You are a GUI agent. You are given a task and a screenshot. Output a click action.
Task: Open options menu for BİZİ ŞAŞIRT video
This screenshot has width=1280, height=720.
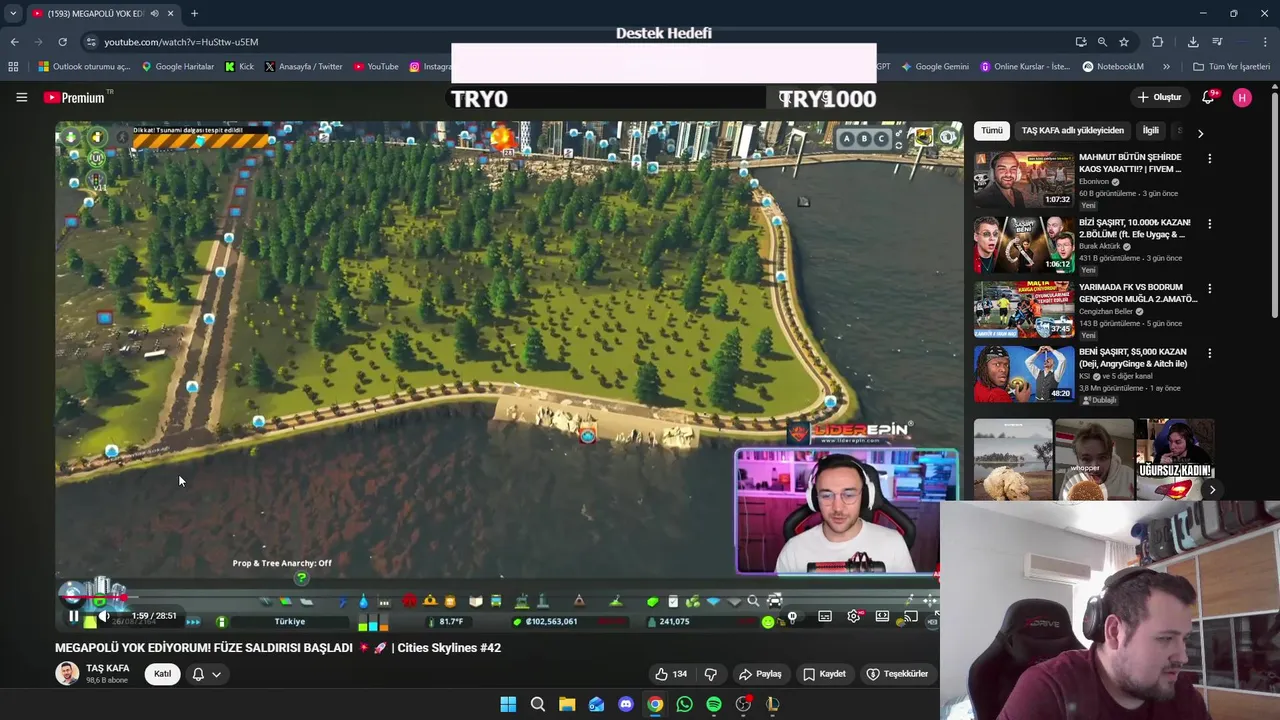pos(1209,223)
